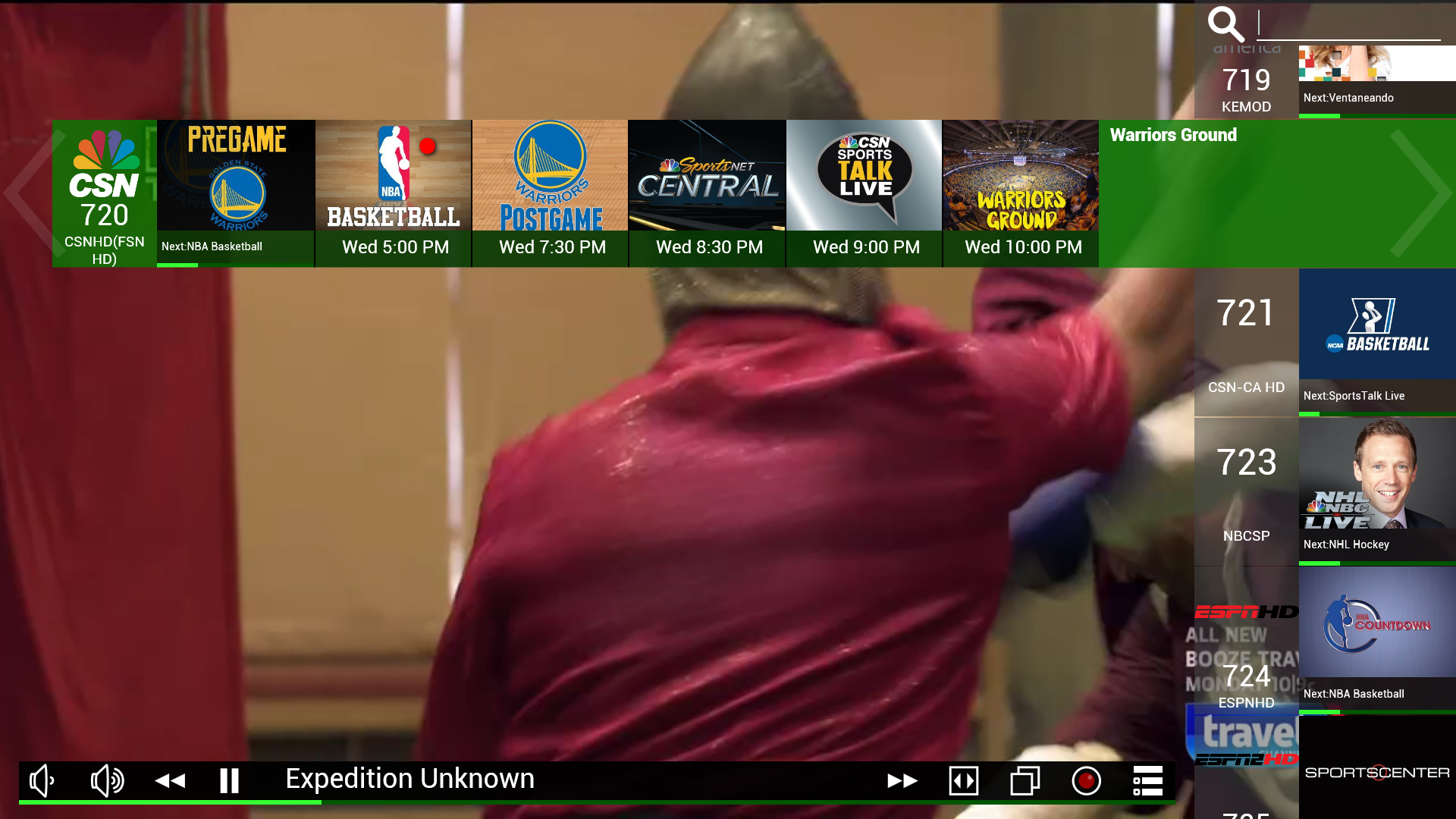The height and width of the screenshot is (819, 1456).
Task: Open the channel list icon
Action: pyautogui.click(x=1147, y=780)
